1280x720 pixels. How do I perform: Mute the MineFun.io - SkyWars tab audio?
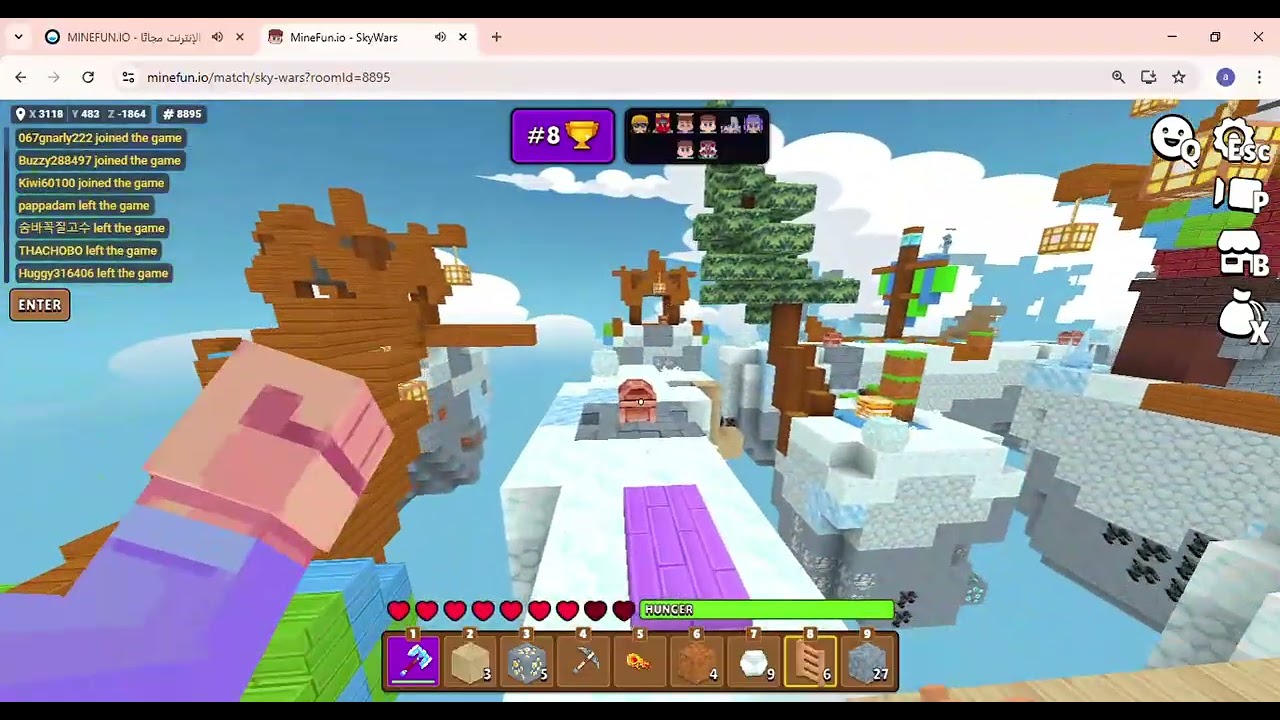[440, 37]
